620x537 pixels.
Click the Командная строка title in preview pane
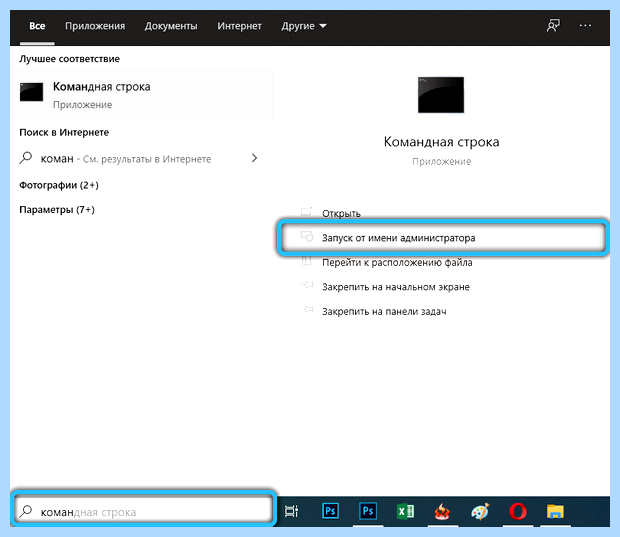(441, 142)
